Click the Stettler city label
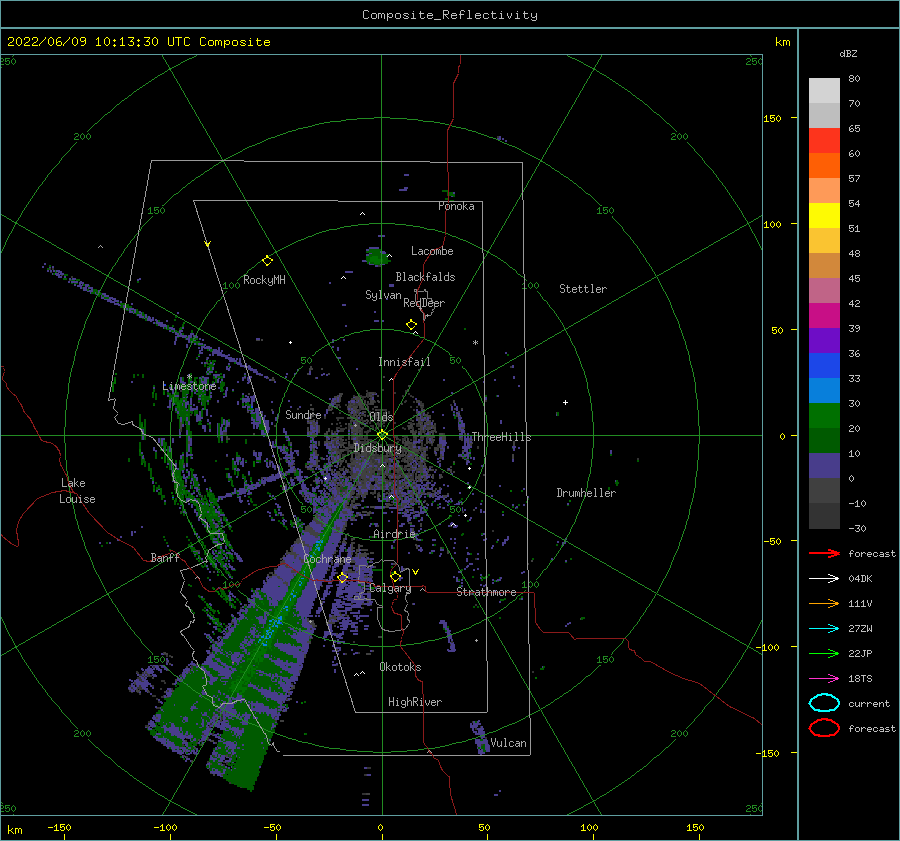 [583, 289]
